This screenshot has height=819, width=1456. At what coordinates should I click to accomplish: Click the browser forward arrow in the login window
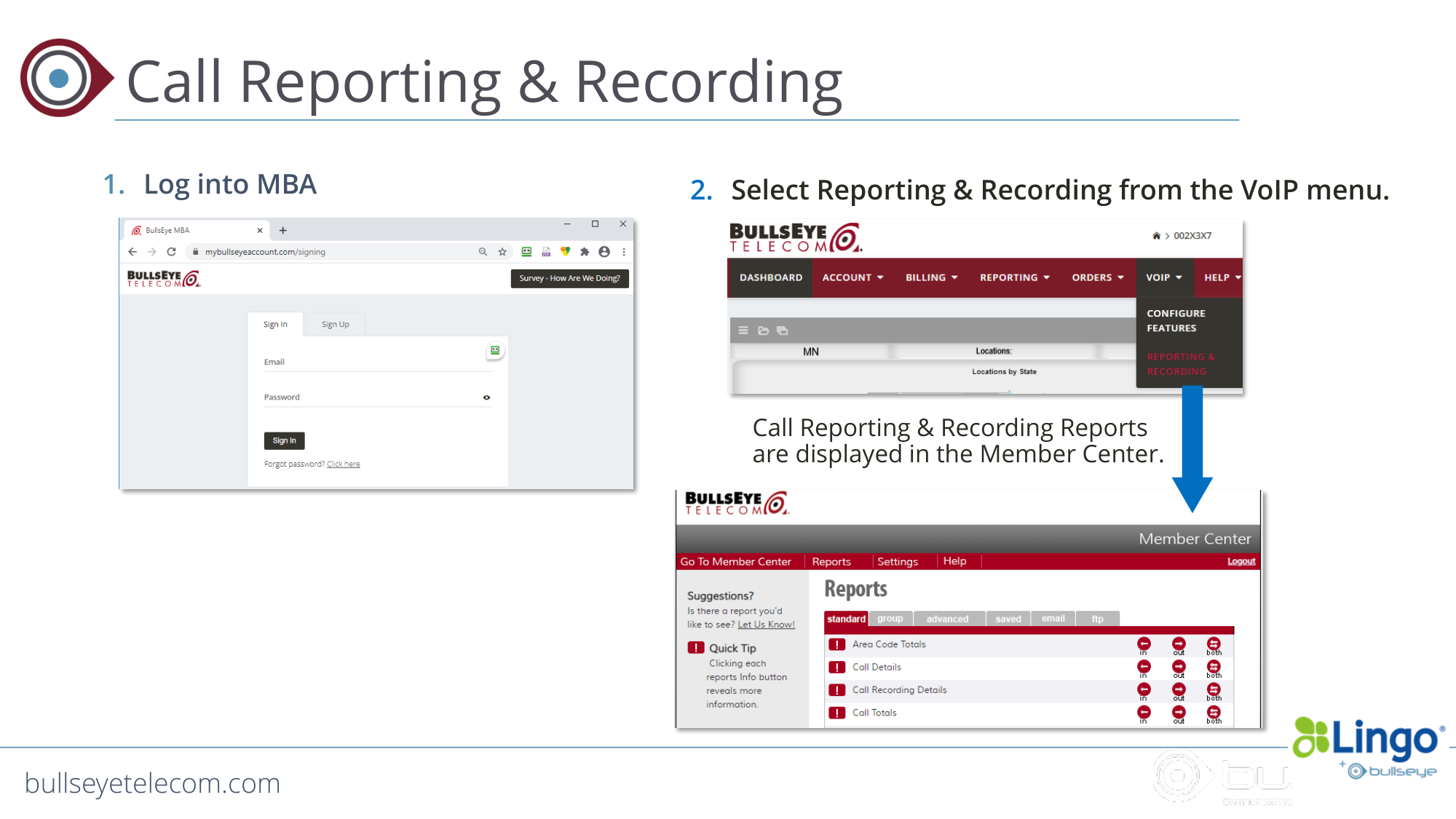click(152, 252)
